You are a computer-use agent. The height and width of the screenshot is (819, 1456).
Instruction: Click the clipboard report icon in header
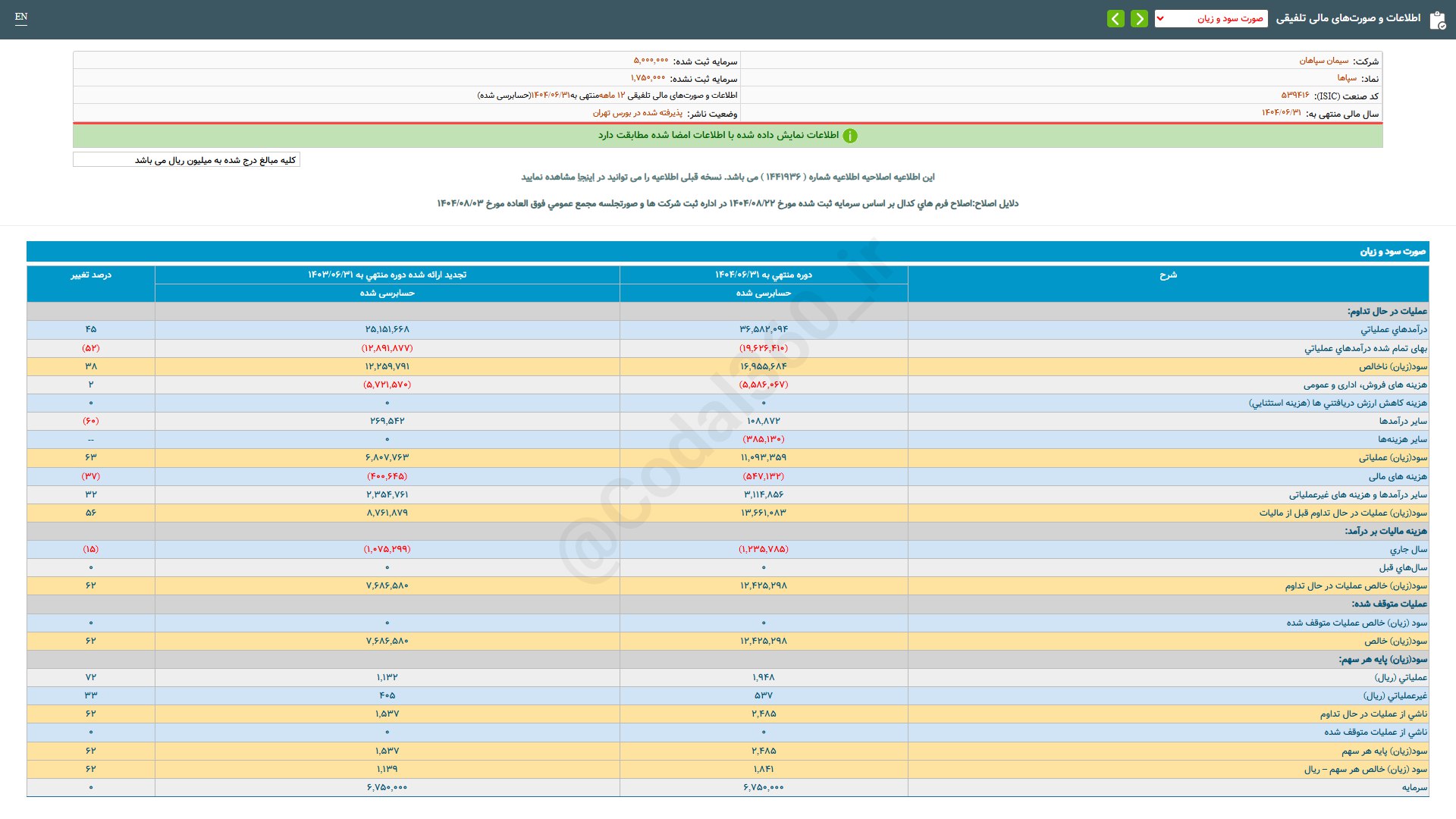(1437, 20)
